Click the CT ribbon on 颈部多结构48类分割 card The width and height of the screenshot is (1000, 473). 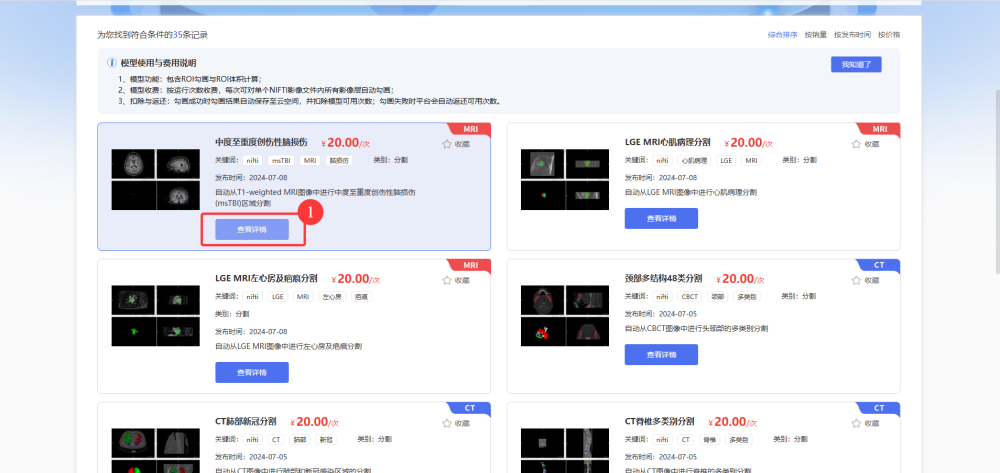coord(879,266)
